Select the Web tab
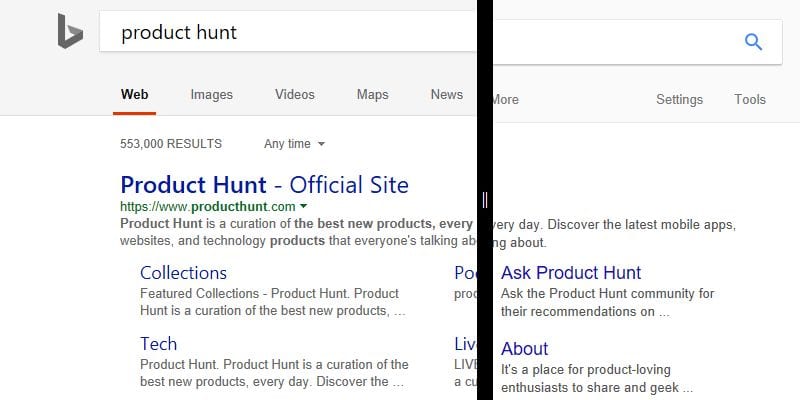Viewport: 800px width, 400px height. pyautogui.click(x=134, y=95)
